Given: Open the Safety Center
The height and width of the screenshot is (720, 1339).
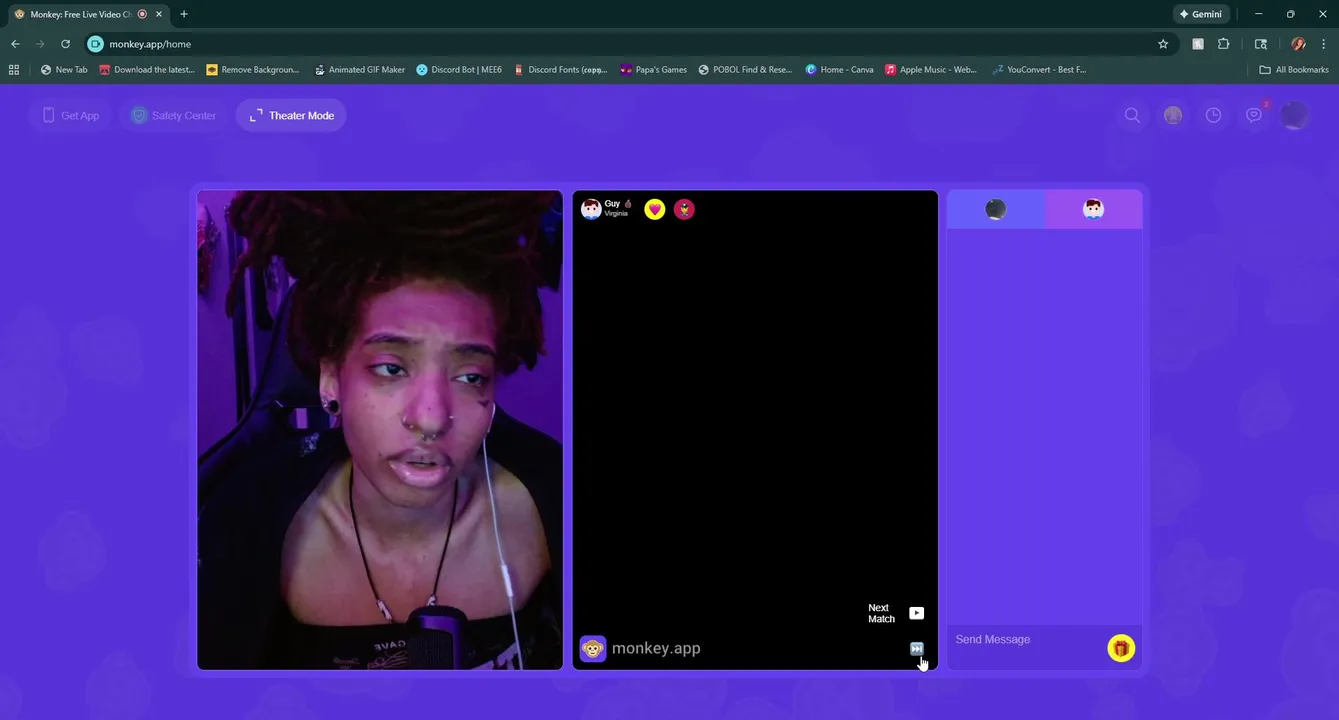Looking at the screenshot, I should pos(174,116).
